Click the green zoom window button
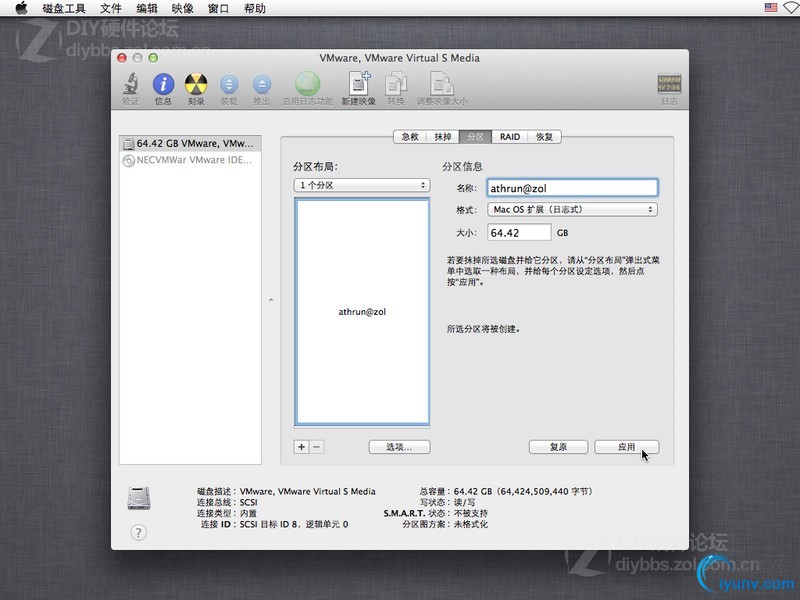 (153, 58)
